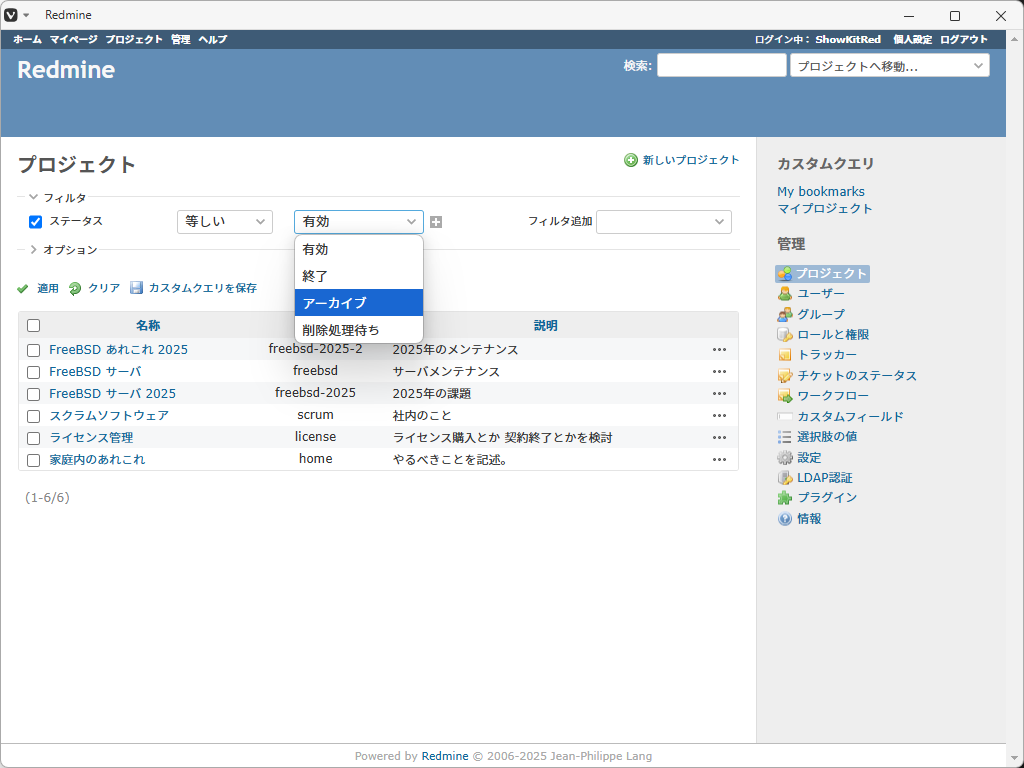The image size is (1024, 768).
Task: Collapse the フィルタ section
Action: tap(57, 197)
